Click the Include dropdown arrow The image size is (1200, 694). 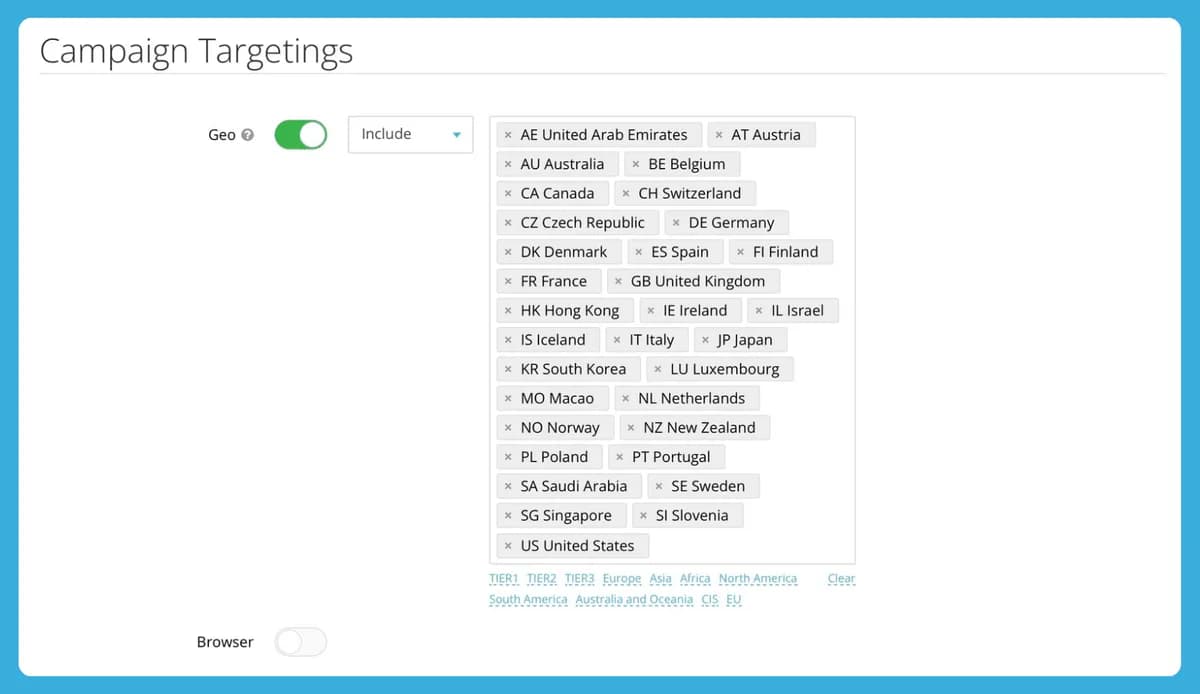pos(457,135)
